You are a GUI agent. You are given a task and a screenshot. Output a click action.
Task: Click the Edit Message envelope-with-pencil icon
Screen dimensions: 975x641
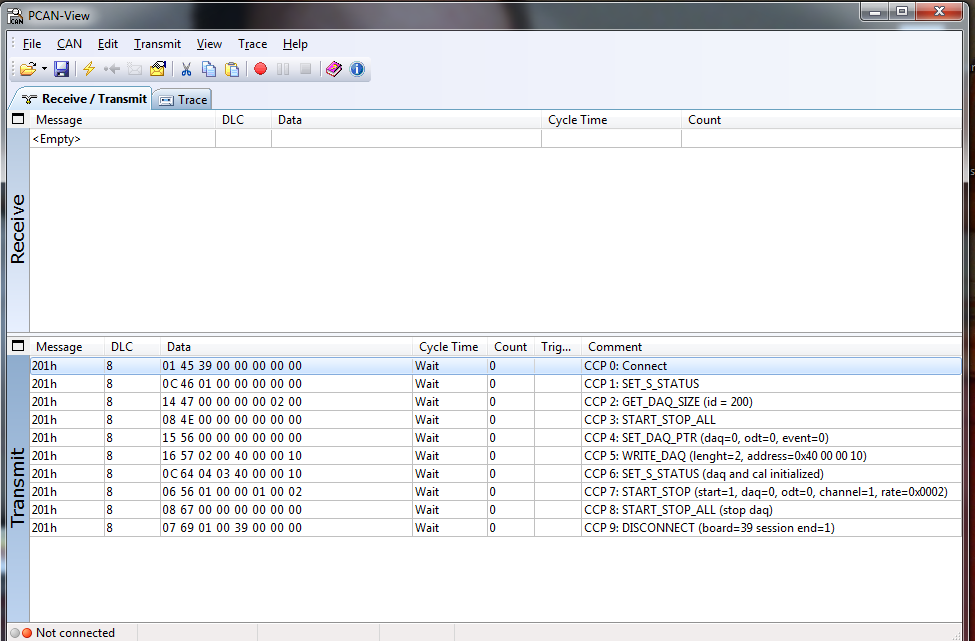[158, 69]
